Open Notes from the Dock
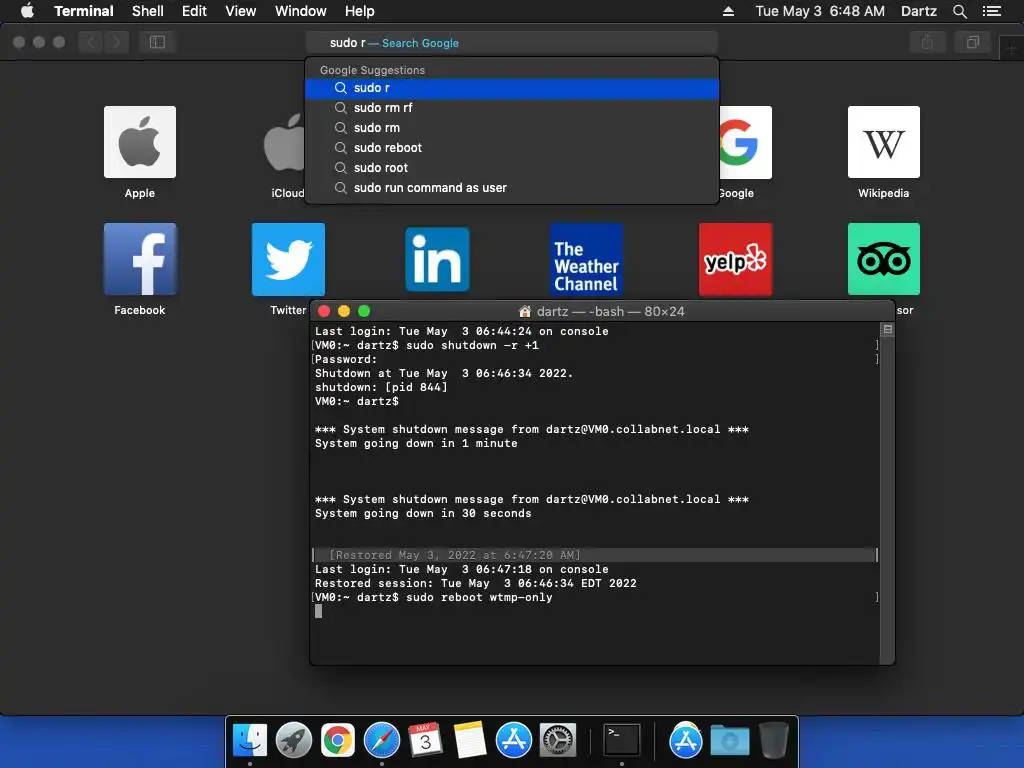Screen dimensions: 1024x768 coord(470,741)
